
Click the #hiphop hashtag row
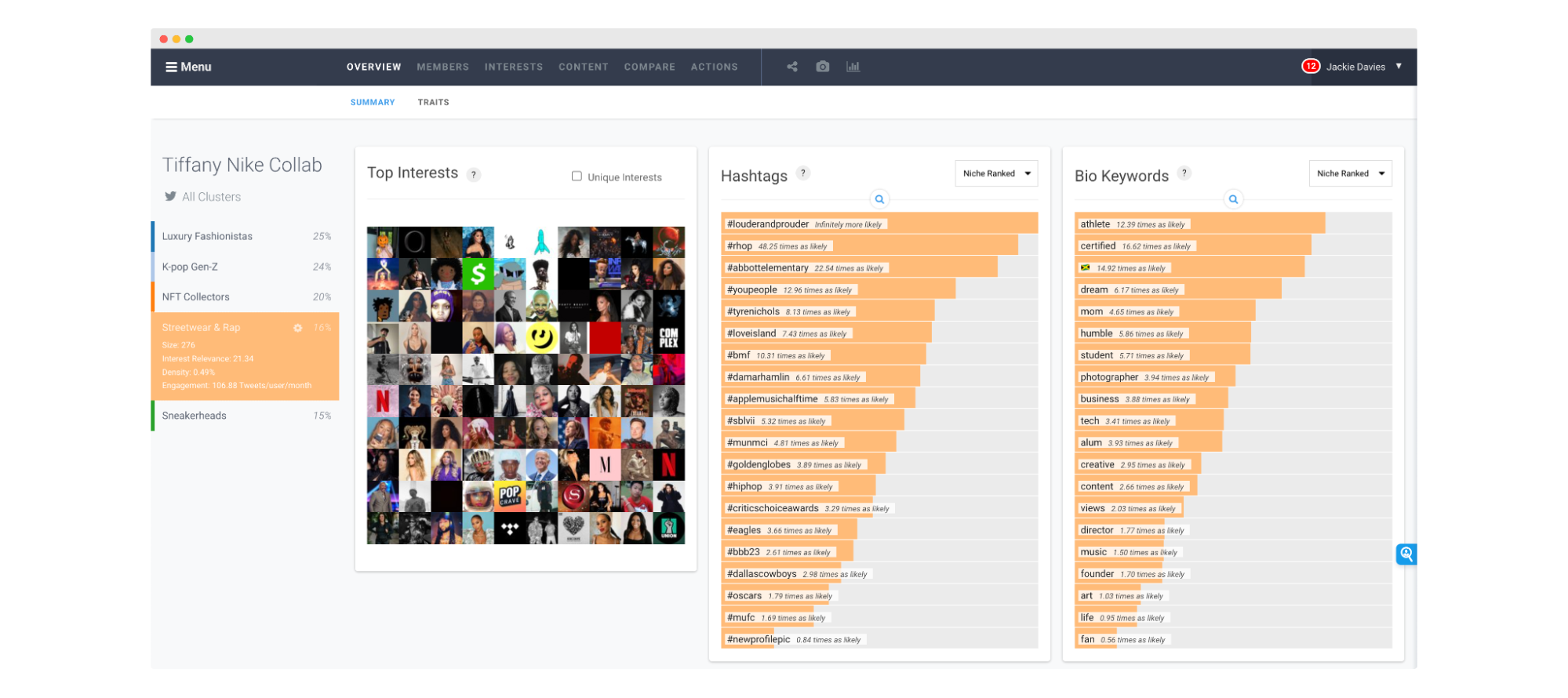[x=879, y=486]
